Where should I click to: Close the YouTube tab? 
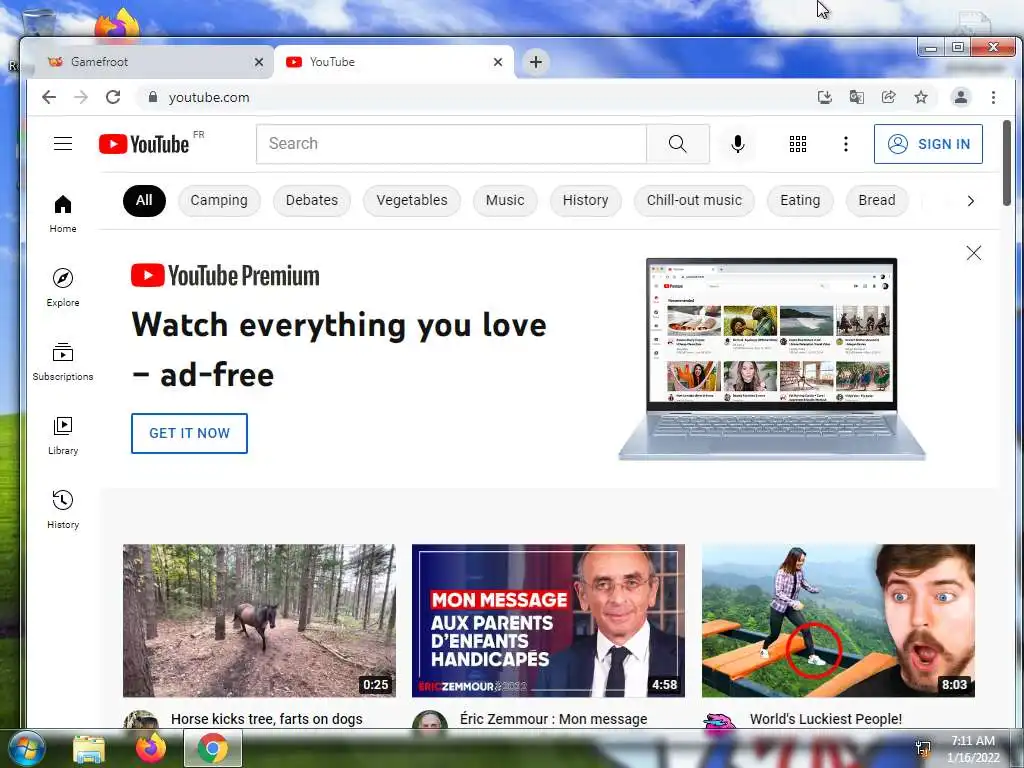(x=498, y=62)
